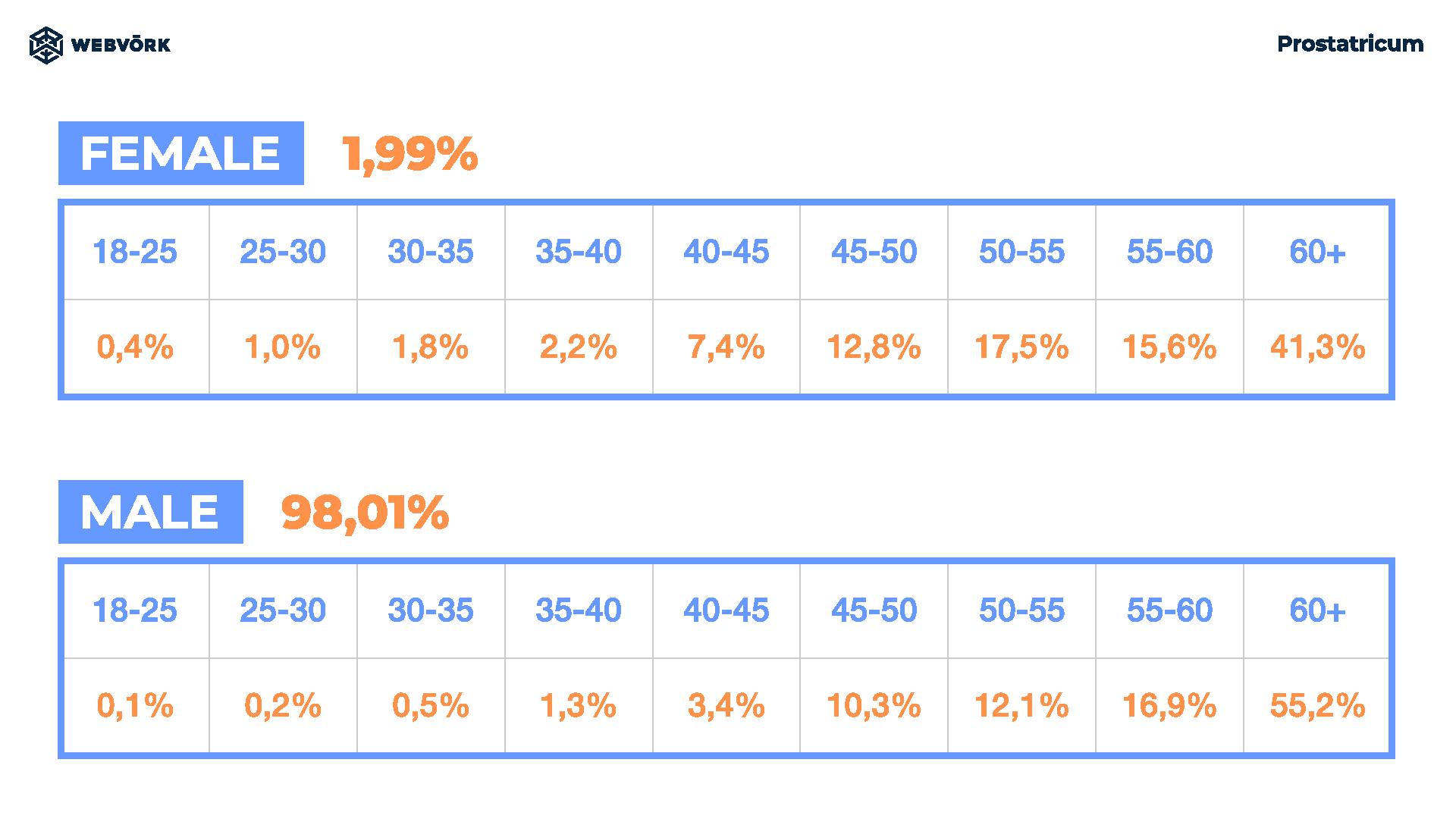Select the MALE label box
Screen dimensions: 1456x819
coord(151,512)
